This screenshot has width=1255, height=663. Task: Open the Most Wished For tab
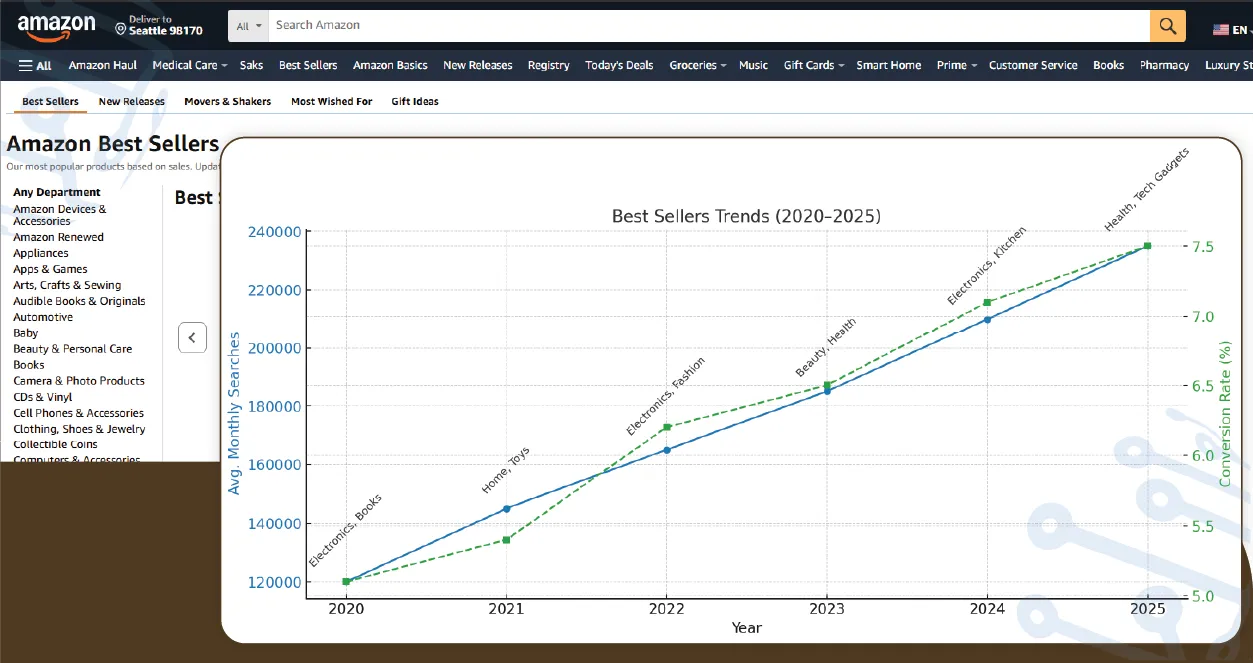coord(331,101)
